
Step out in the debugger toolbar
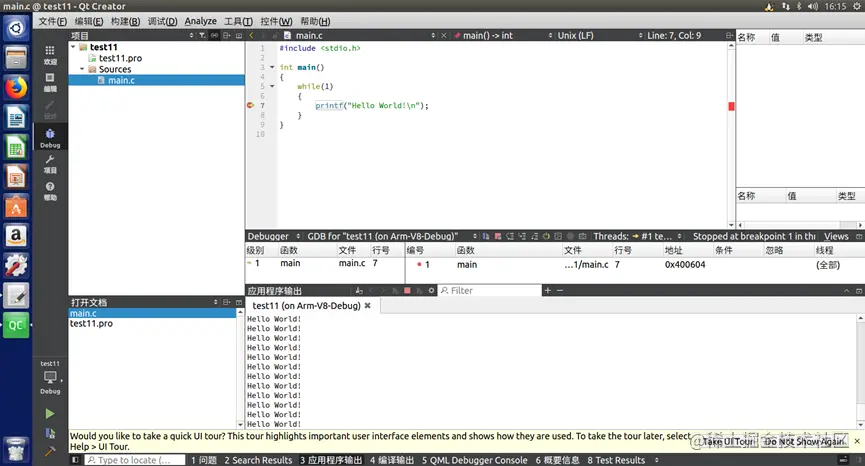point(534,236)
